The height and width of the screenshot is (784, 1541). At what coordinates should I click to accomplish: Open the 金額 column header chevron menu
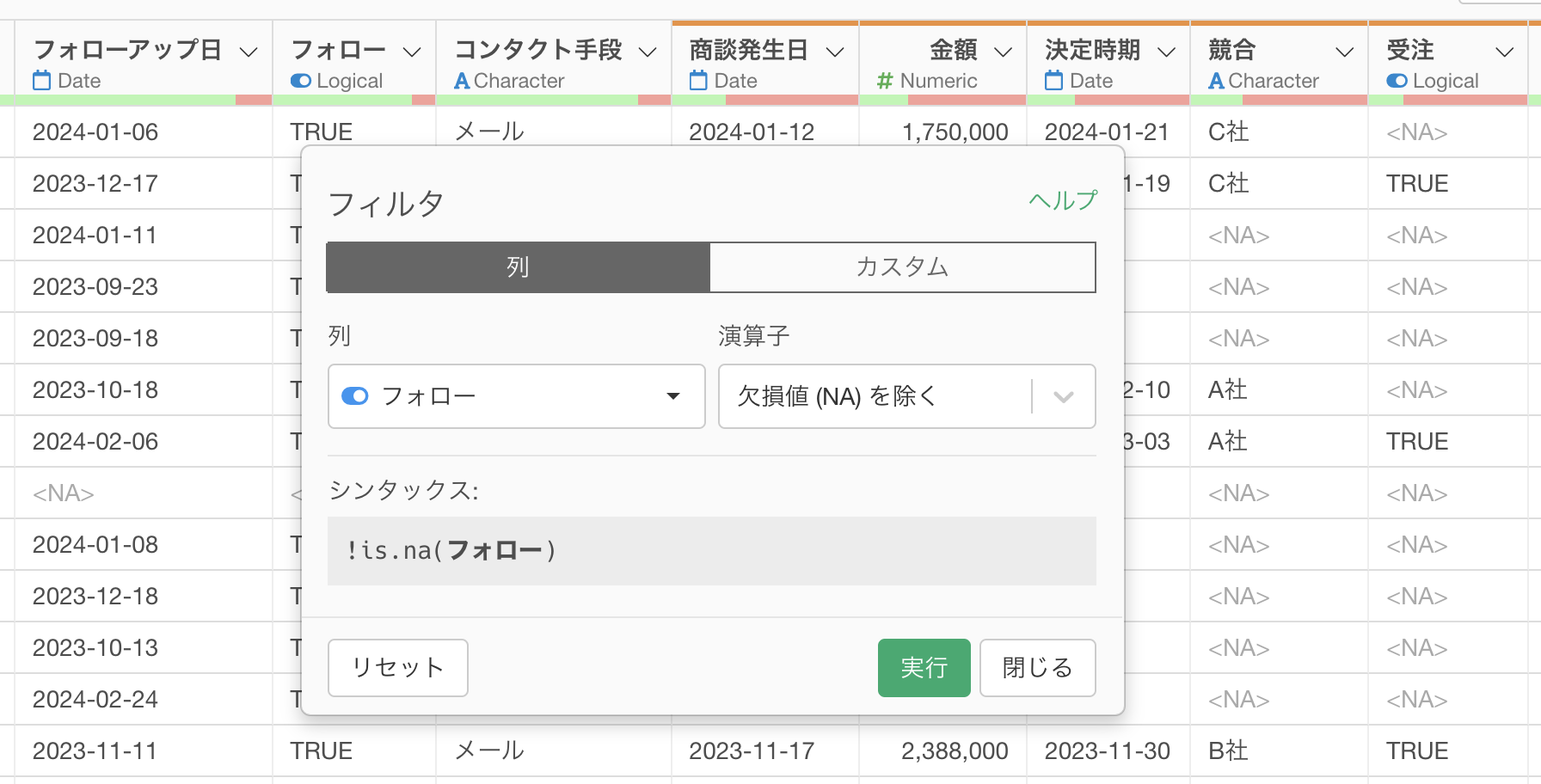pos(1003,52)
